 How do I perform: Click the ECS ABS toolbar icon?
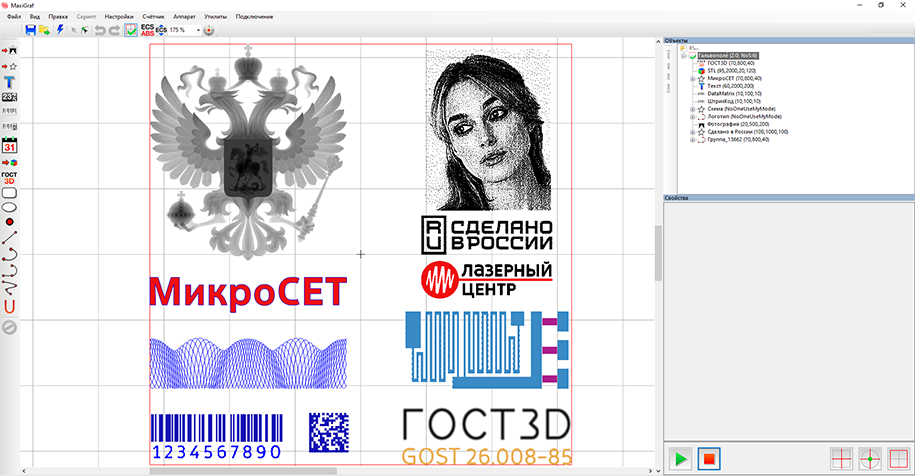click(147, 30)
